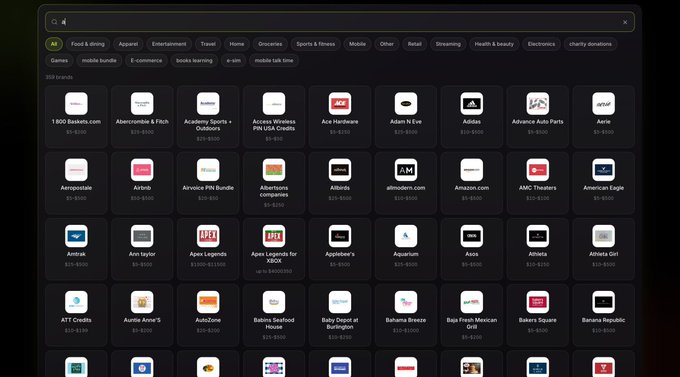Image resolution: width=680 pixels, height=377 pixels.
Task: Choose the Aeropostale logo
Action: tap(76, 170)
